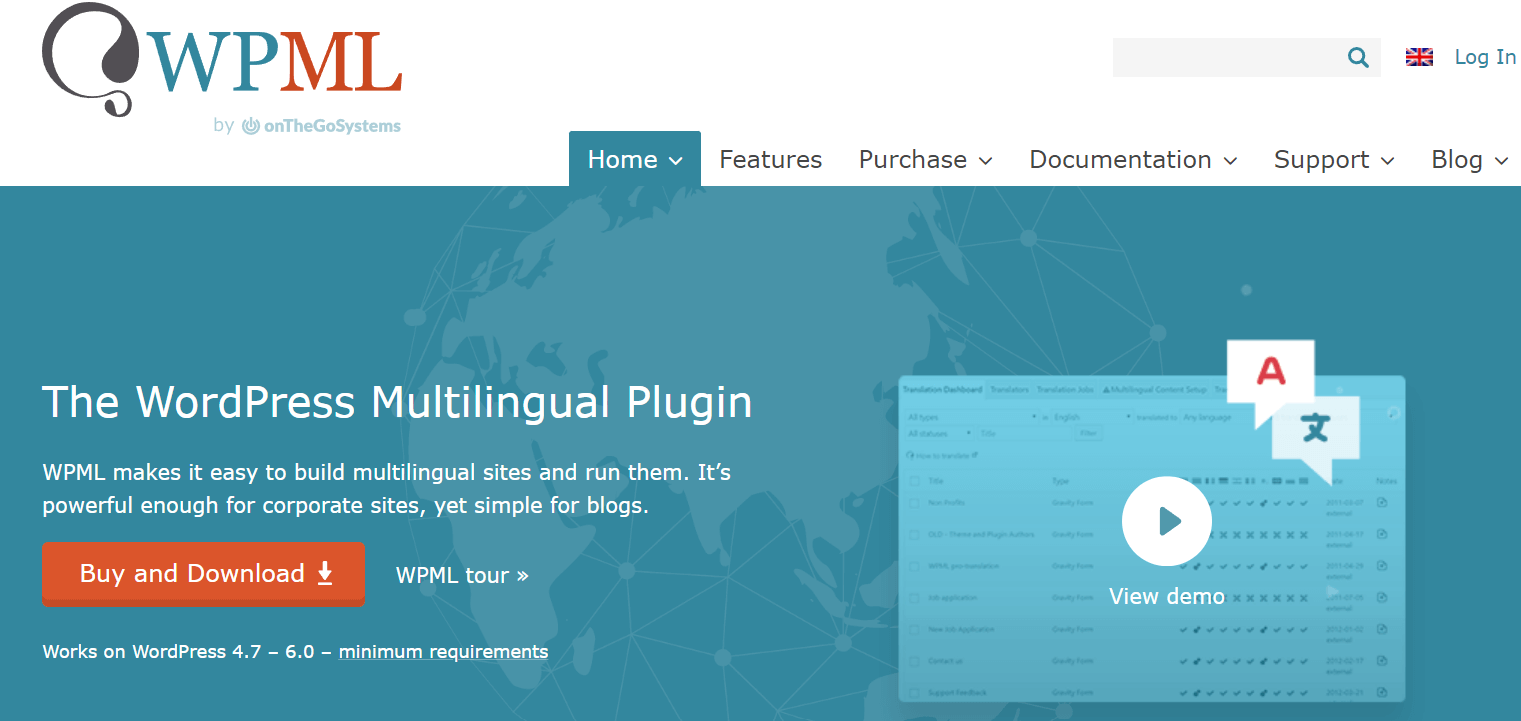Click the Notes icon on Non Profits row
Viewport: 1521px width, 721px height.
(1383, 502)
